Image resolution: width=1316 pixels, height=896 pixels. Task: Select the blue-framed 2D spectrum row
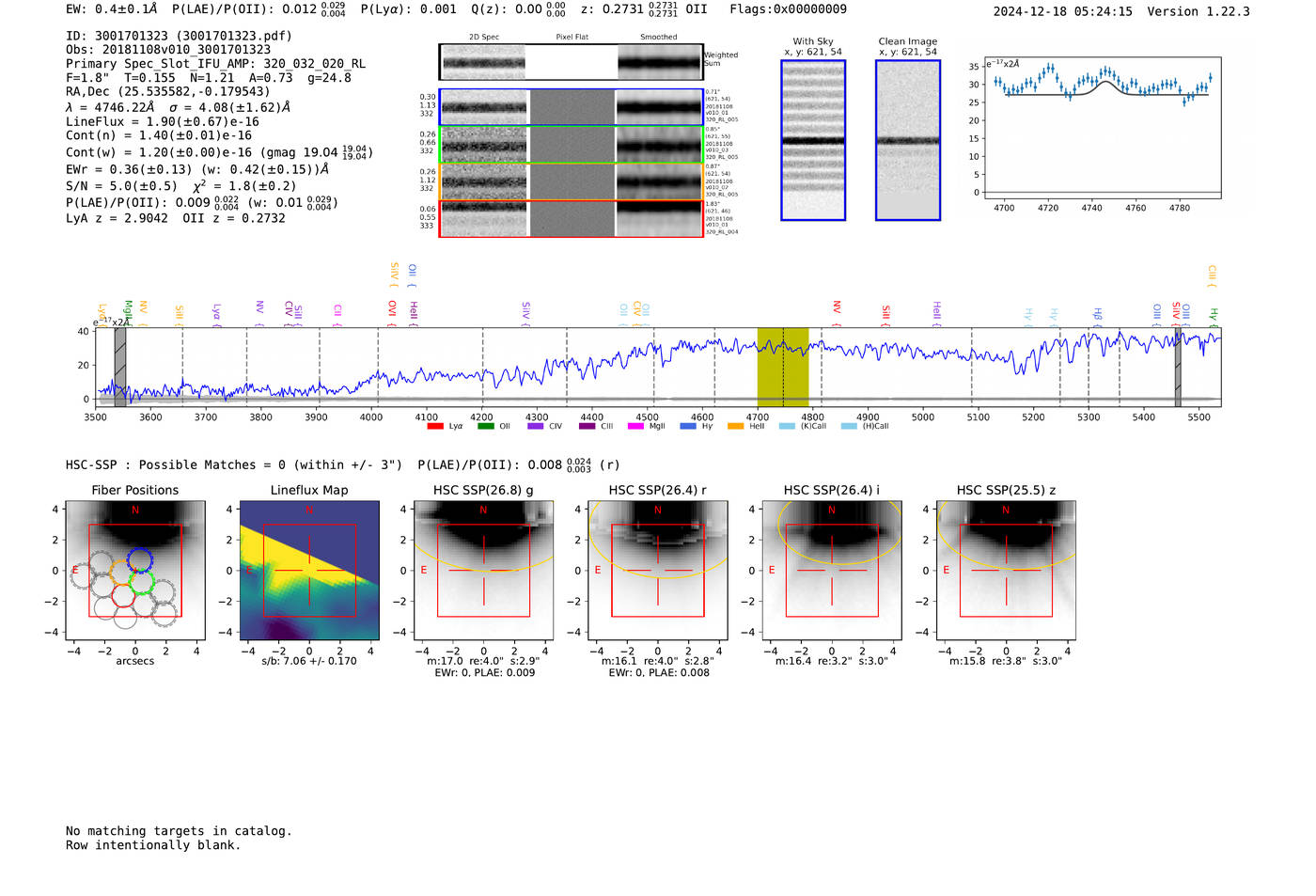pyautogui.click(x=572, y=107)
